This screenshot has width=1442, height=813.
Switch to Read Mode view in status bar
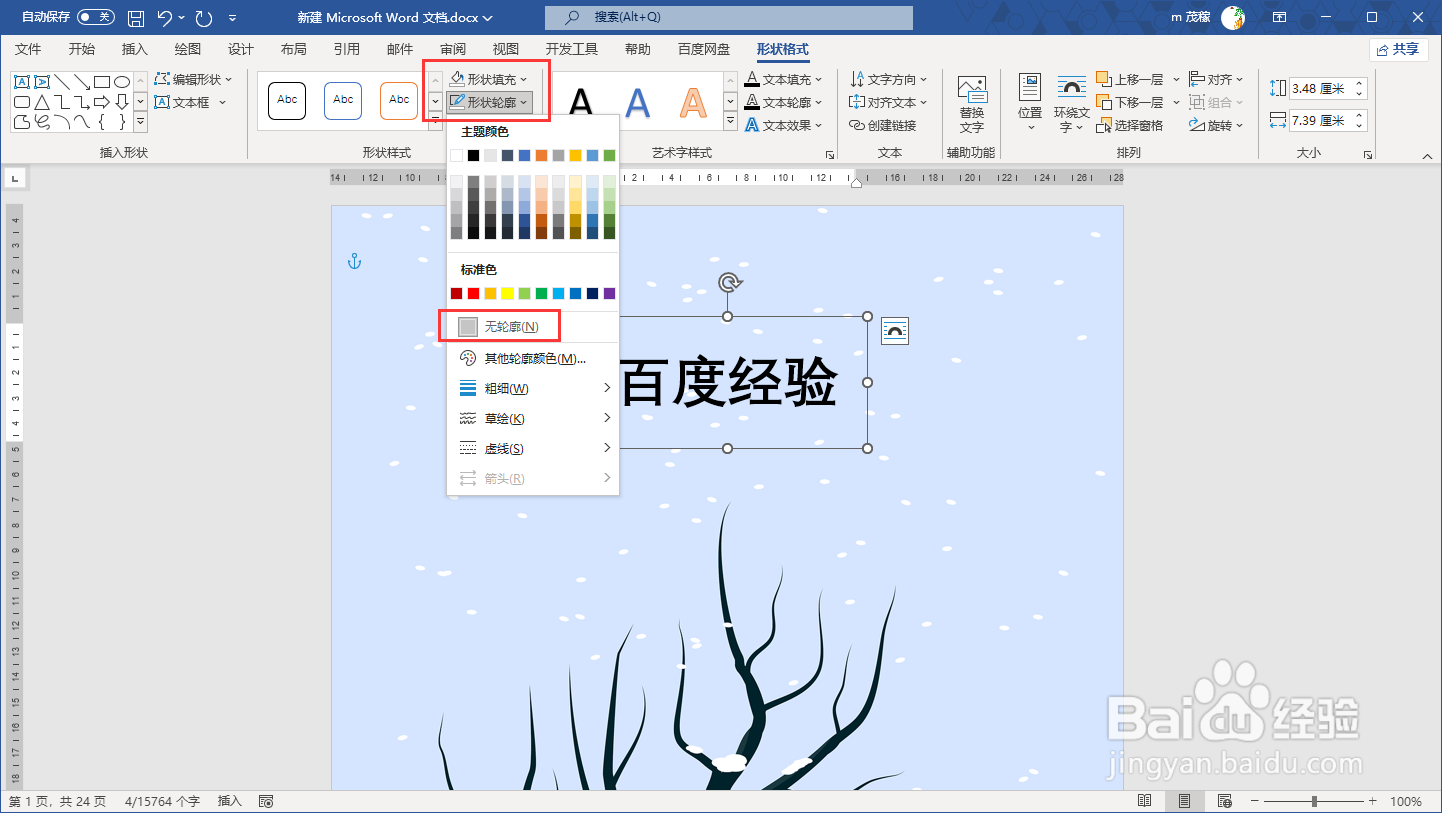[x=1145, y=801]
